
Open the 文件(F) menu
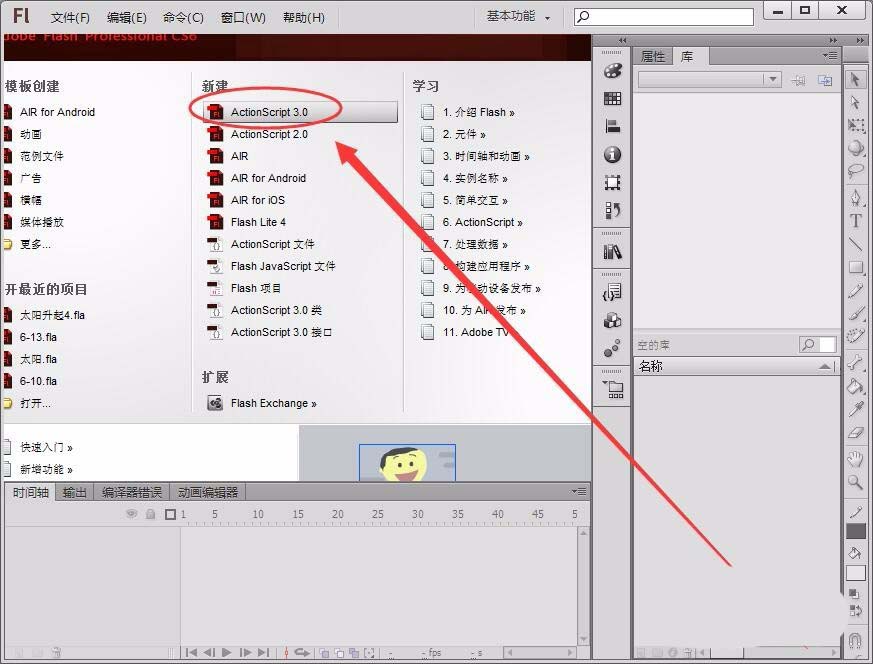click(70, 18)
